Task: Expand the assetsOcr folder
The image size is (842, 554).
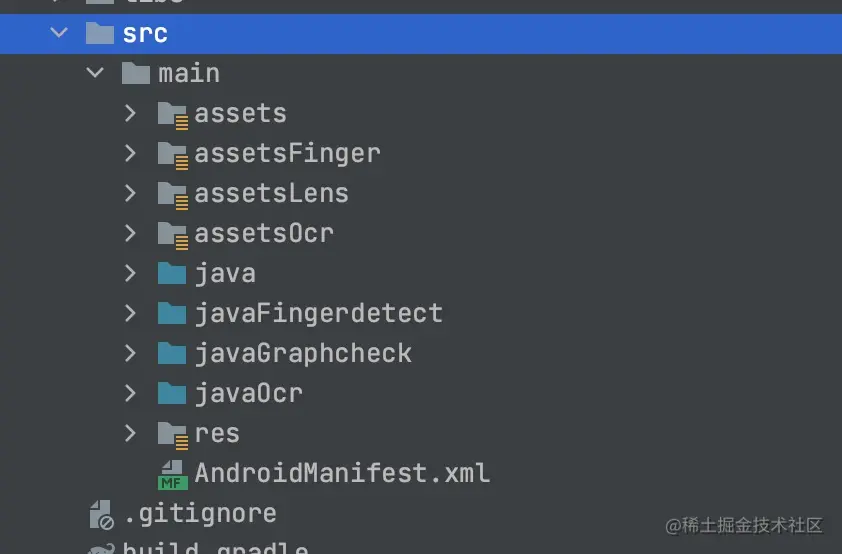Action: (130, 233)
